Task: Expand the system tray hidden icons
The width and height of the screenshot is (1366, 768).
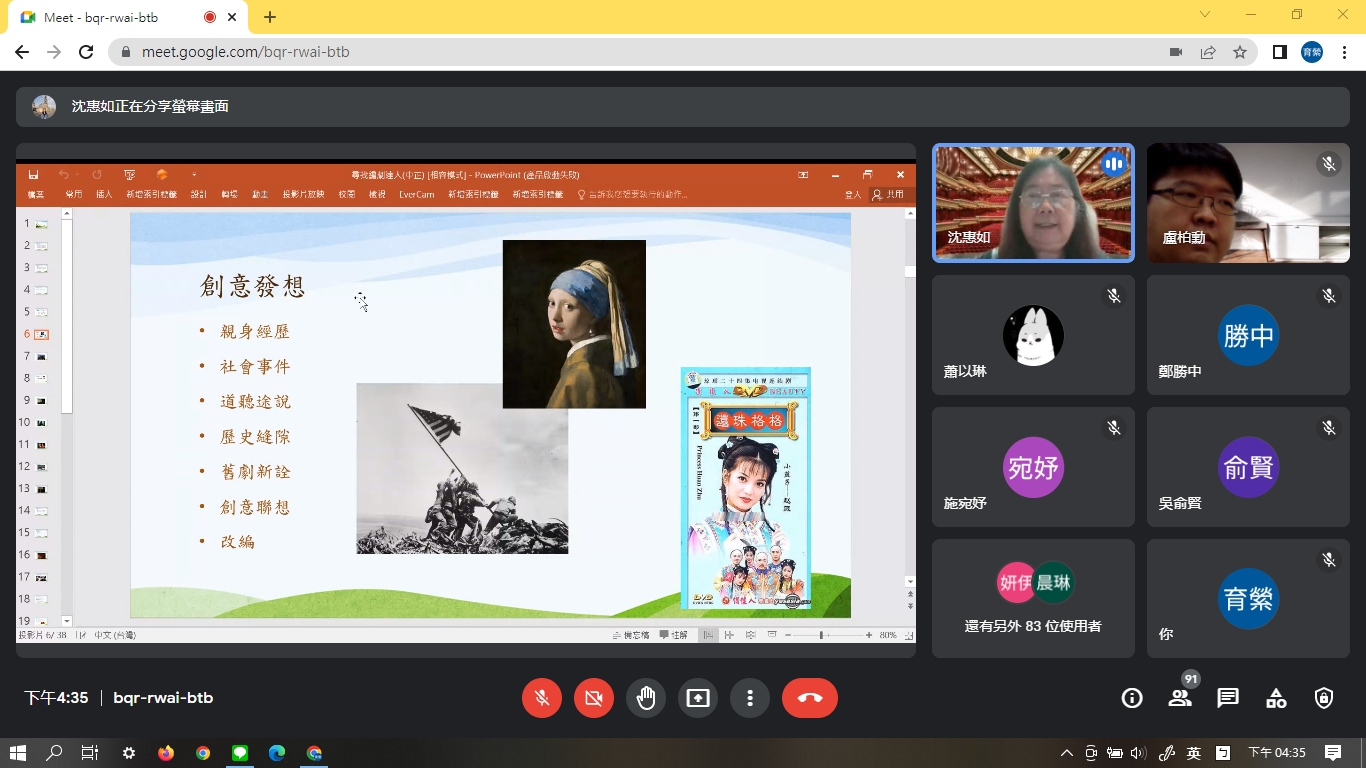Action: coord(1067,753)
